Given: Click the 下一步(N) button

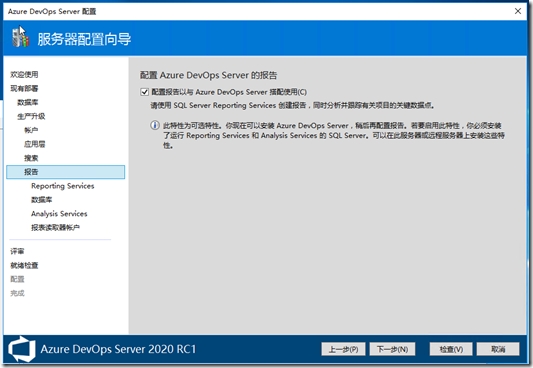Looking at the screenshot, I should tap(392, 349).
